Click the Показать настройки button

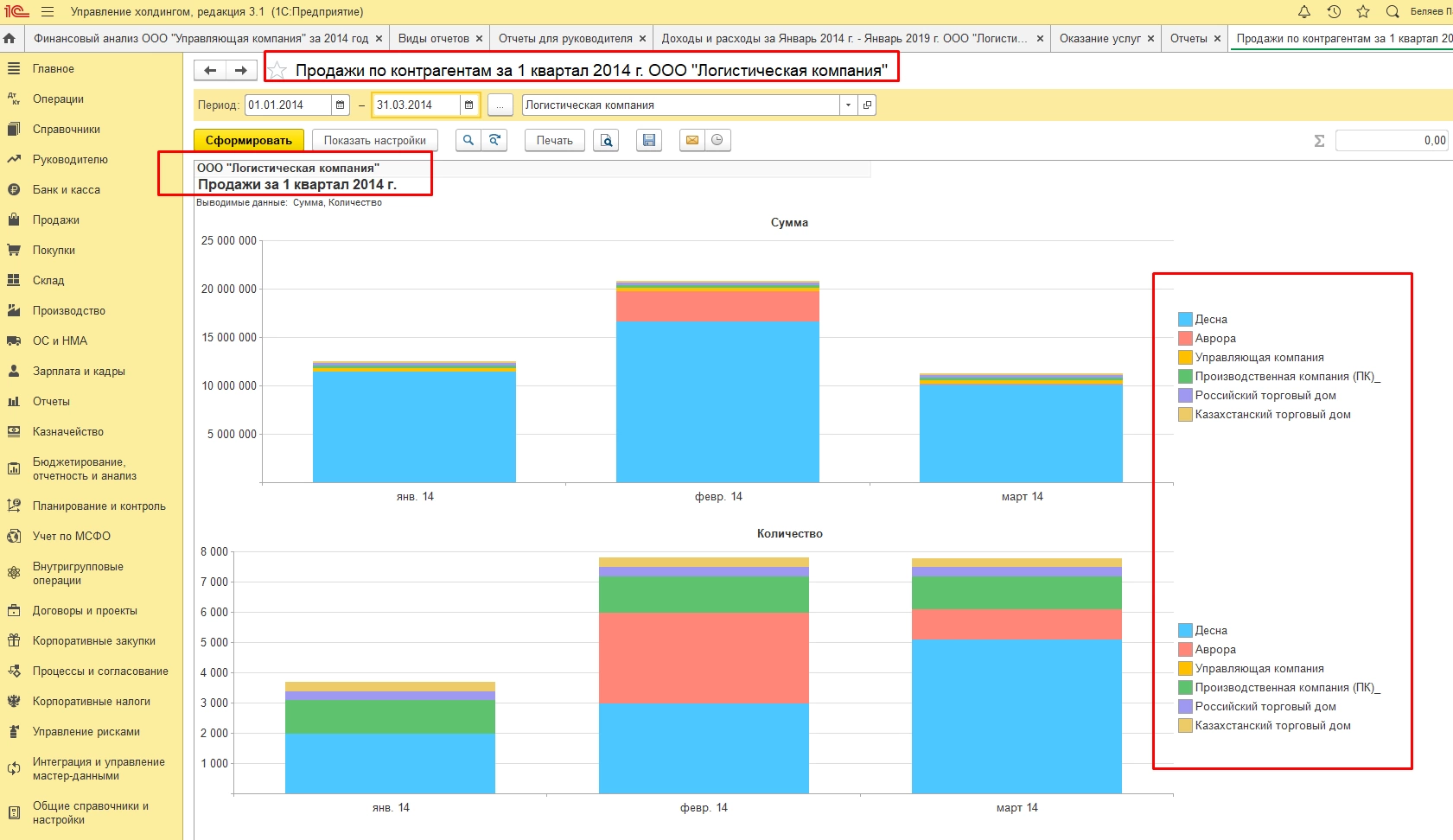[374, 140]
